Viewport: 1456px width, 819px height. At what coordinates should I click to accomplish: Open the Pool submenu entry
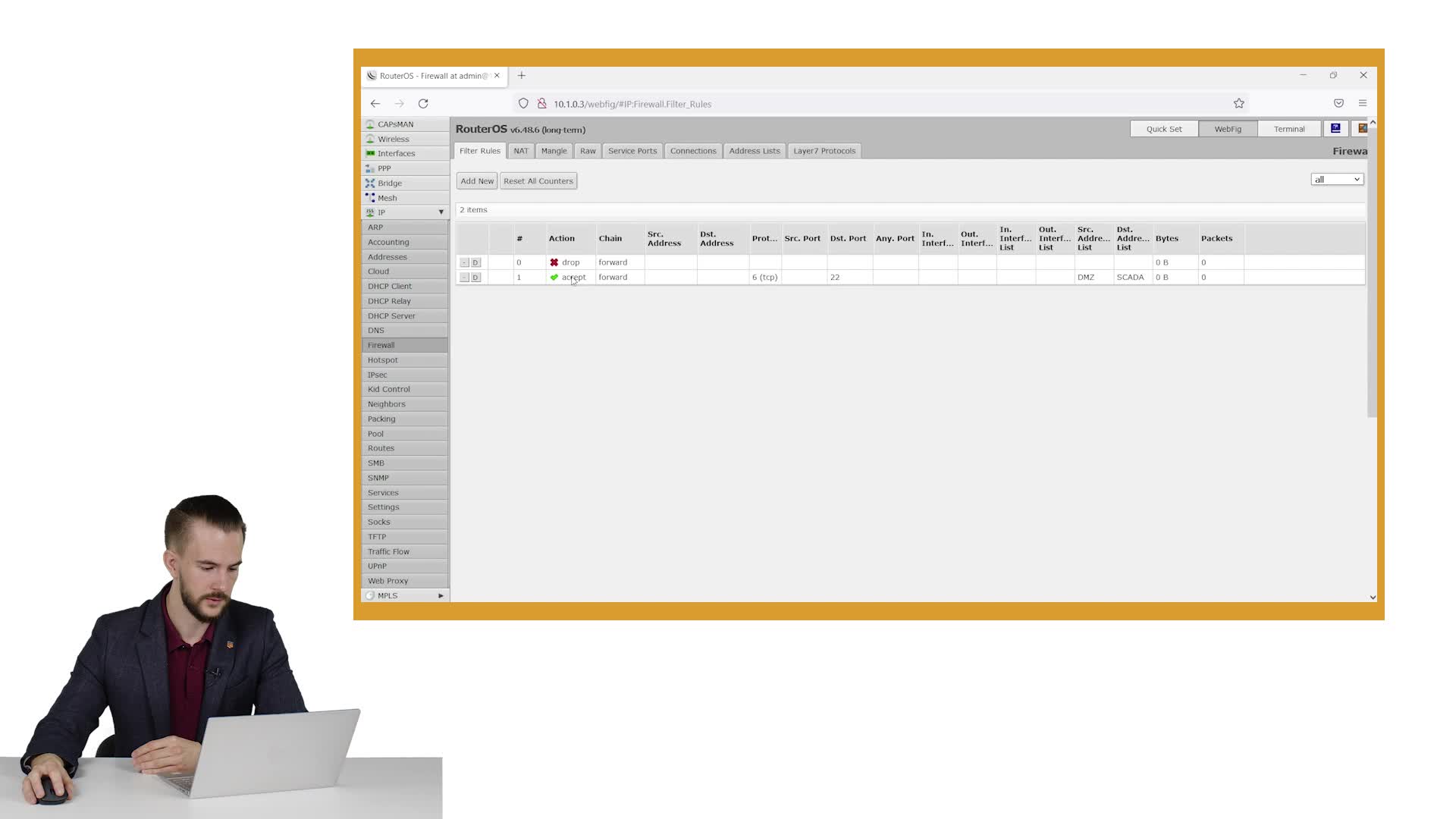click(405, 434)
